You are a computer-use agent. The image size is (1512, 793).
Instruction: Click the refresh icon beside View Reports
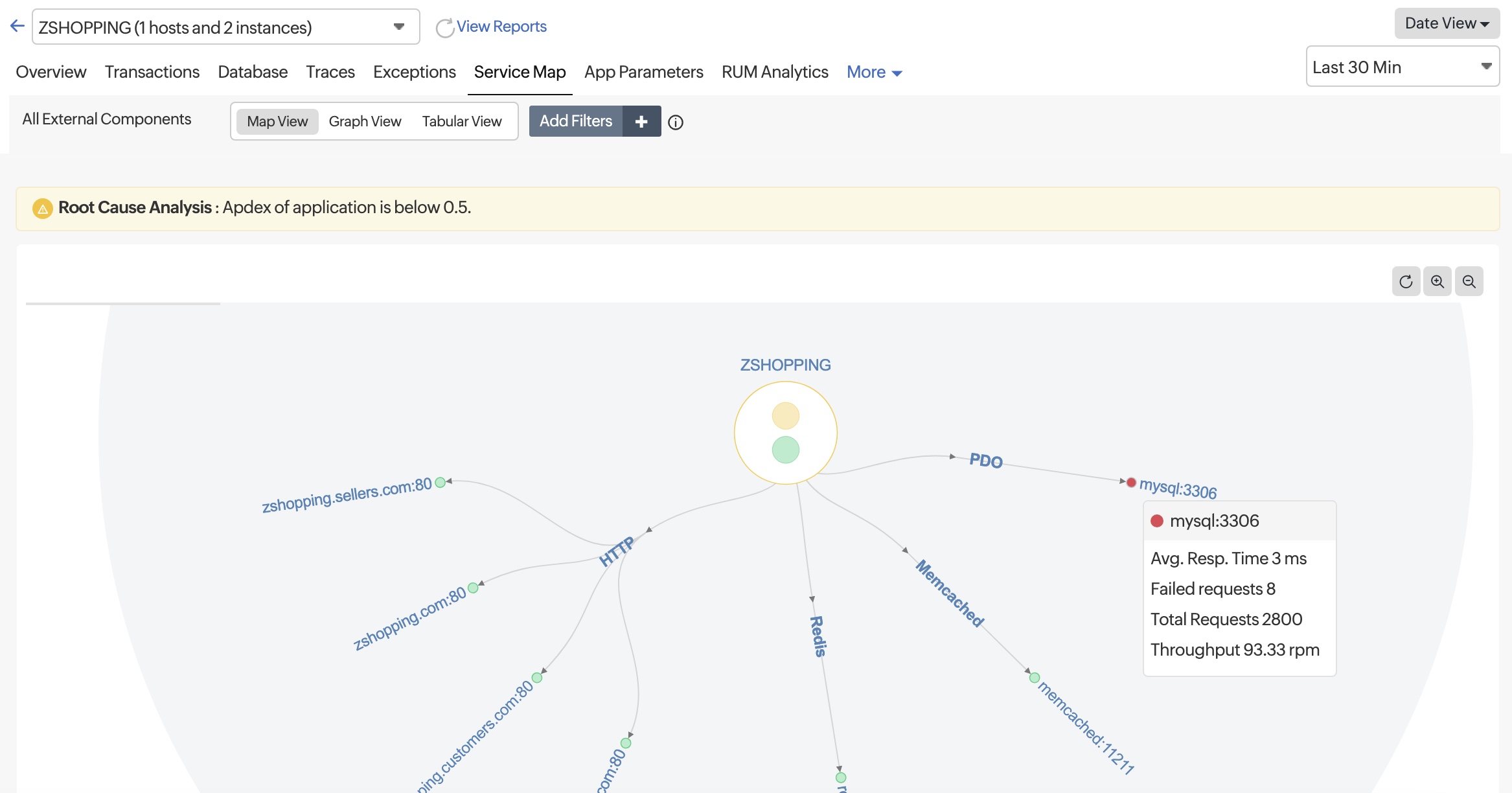(x=445, y=27)
